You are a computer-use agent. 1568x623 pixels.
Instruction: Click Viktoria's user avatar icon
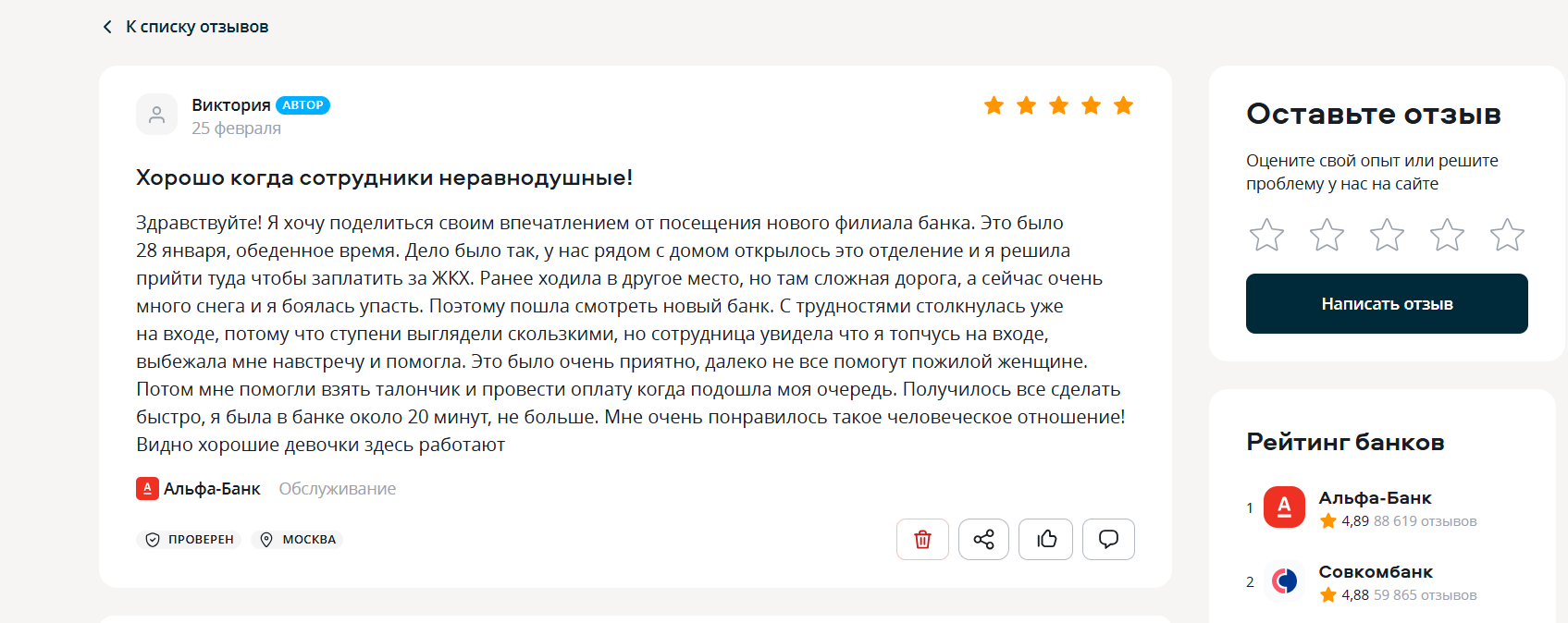pyautogui.click(x=156, y=115)
